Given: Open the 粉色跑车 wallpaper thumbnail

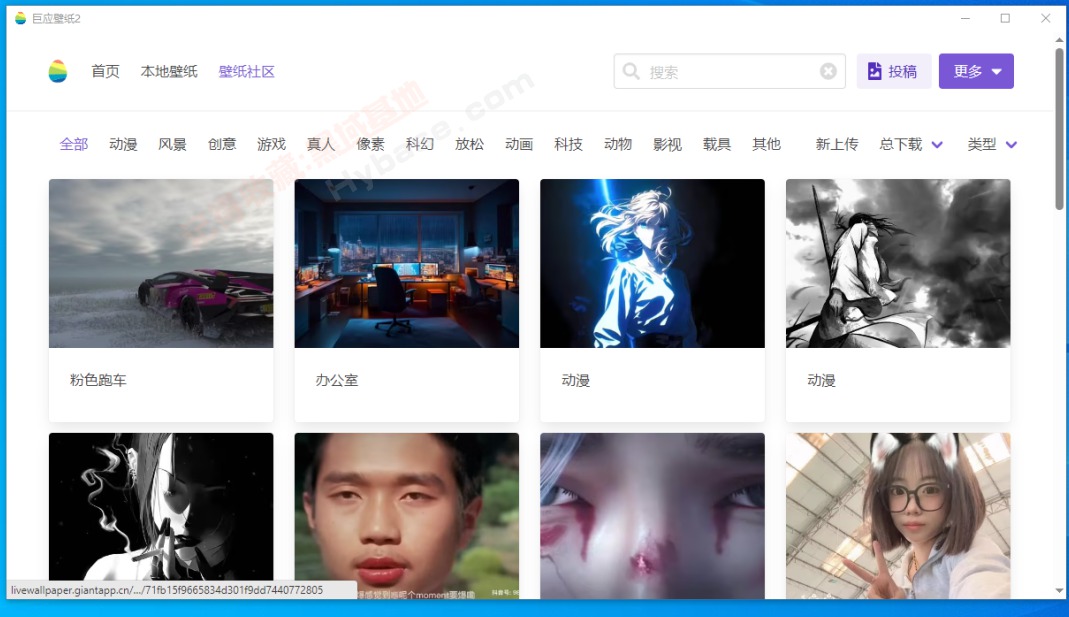Looking at the screenshot, I should click(161, 263).
